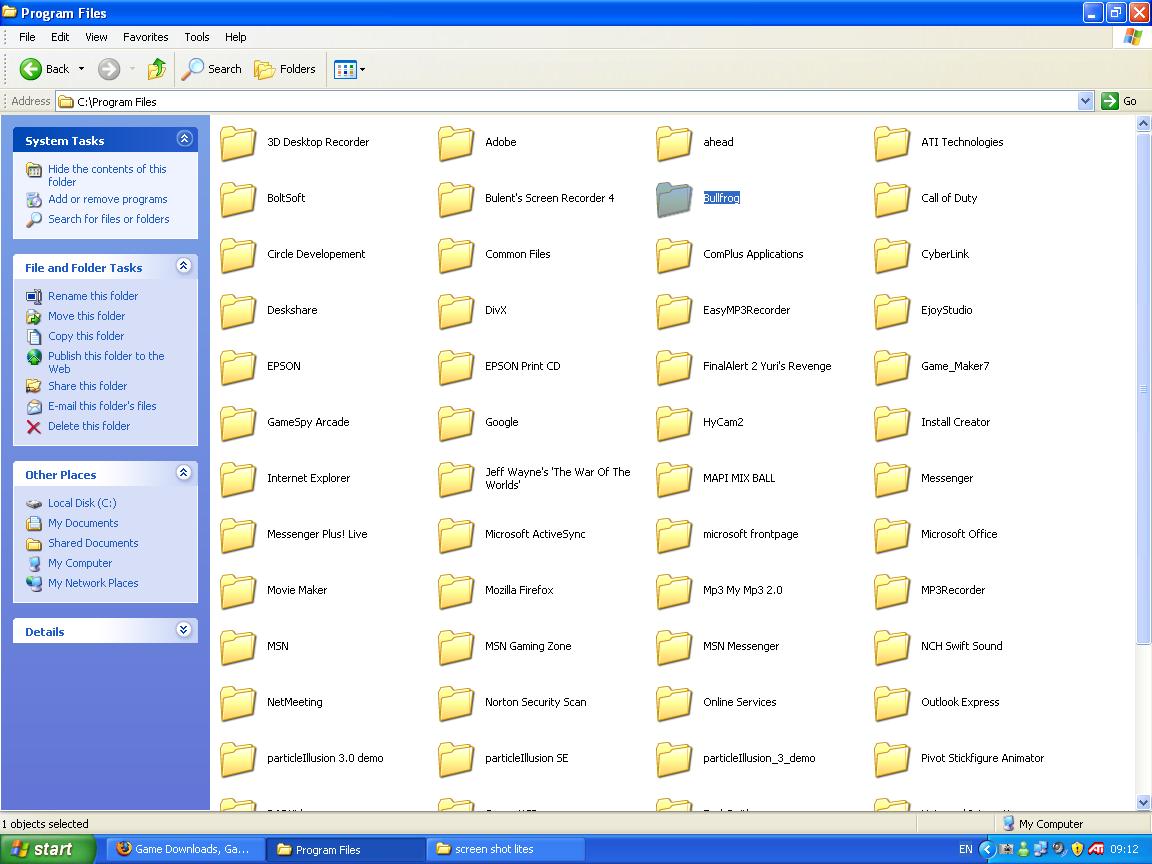This screenshot has height=864, width=1152.
Task: Select the Microsoft Office folder icon
Action: (x=891, y=535)
